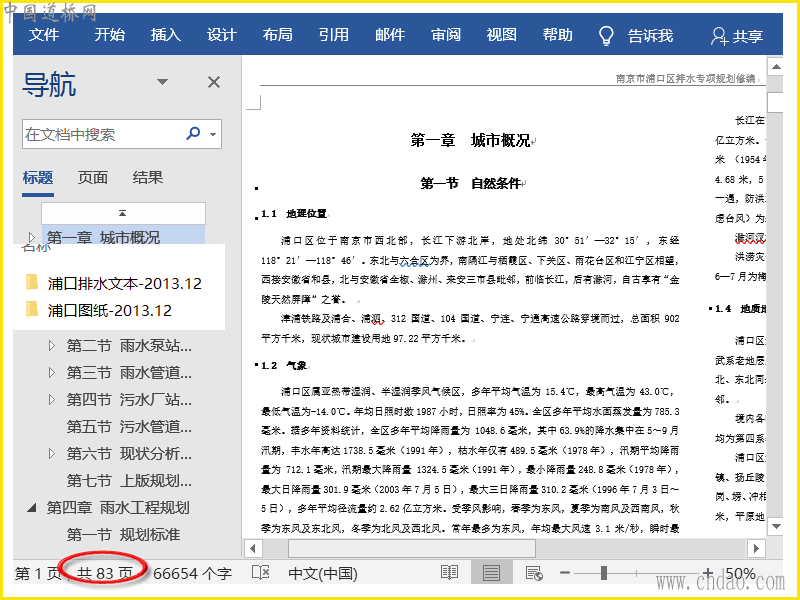Click the lightbulb 告诉我 search icon
The width and height of the screenshot is (800, 600).
pos(606,36)
